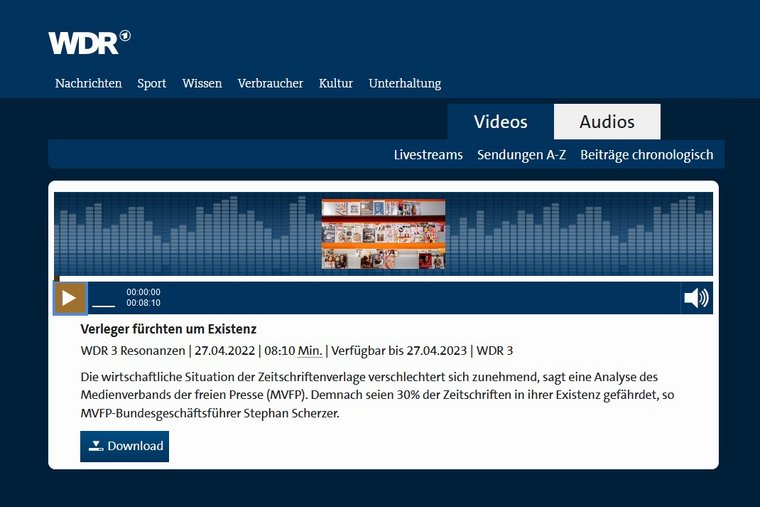The width and height of the screenshot is (760, 507).
Task: Download the audio file
Action: pos(125,446)
